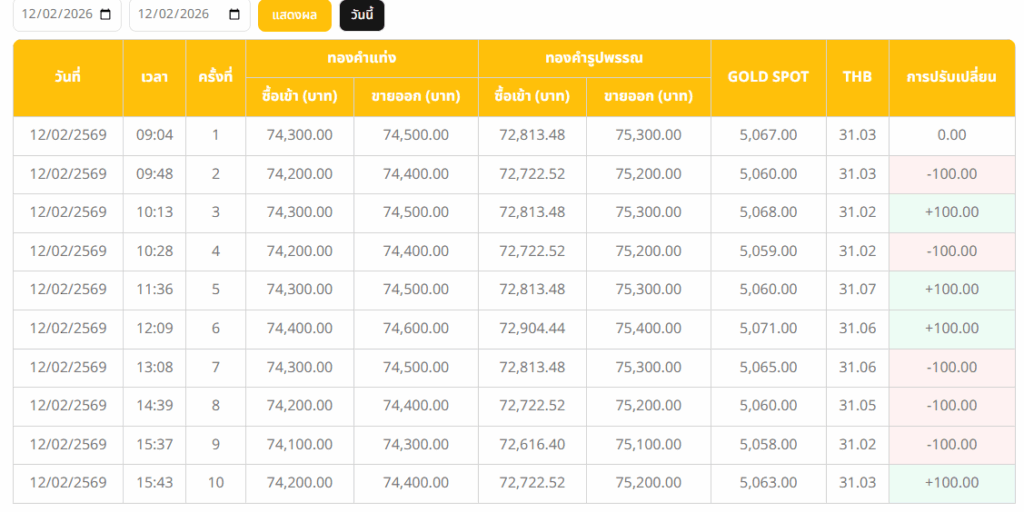Viewport: 1024px width, 512px height.
Task: Click bar gold sell price 74,600.00
Action: (416, 328)
